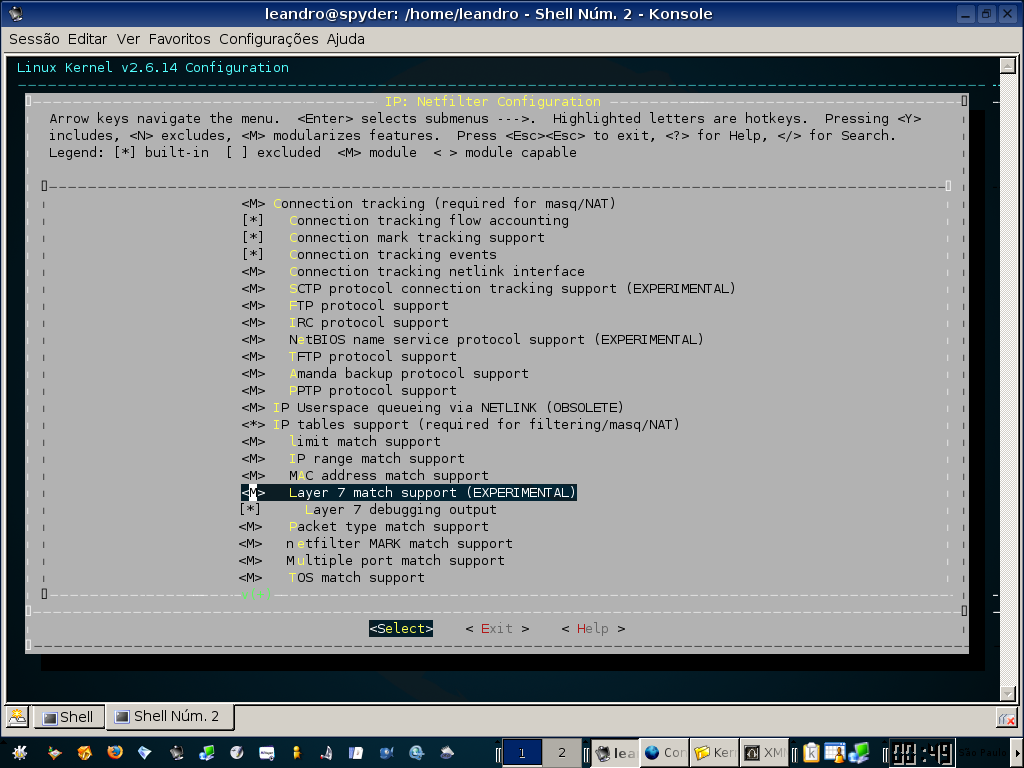Select Amanda backup protocol support entry
1024x768 pixels.
[385, 374]
